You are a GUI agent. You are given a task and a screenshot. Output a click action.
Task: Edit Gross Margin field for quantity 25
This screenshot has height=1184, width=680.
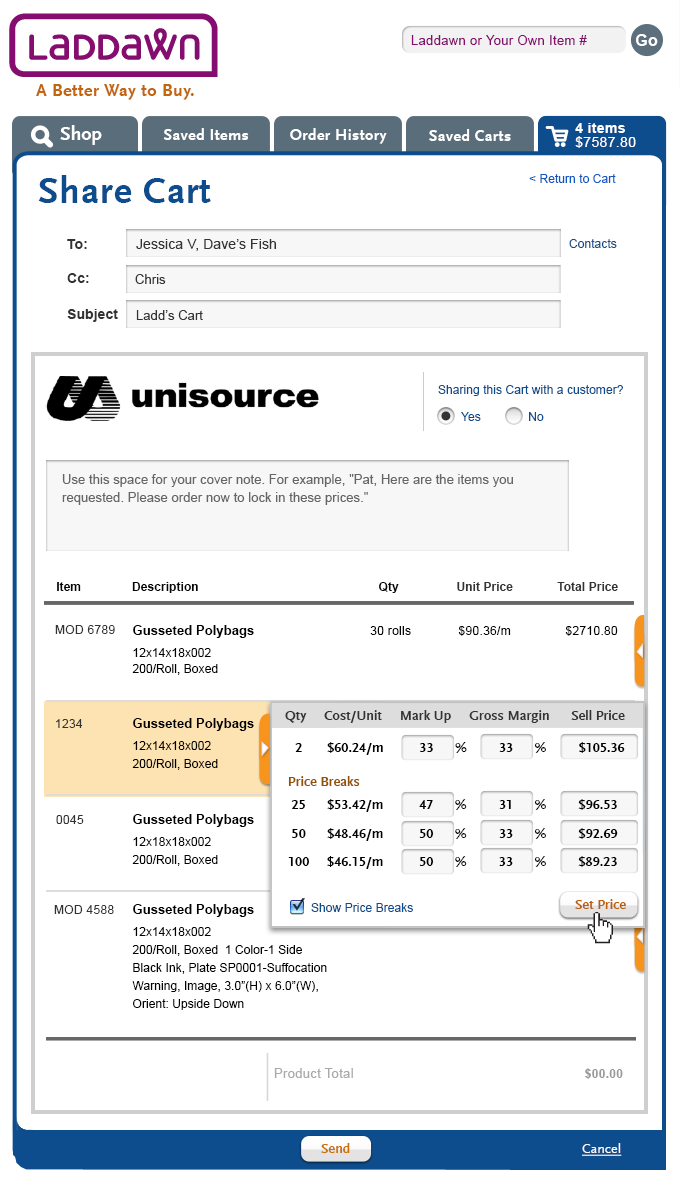(506, 804)
